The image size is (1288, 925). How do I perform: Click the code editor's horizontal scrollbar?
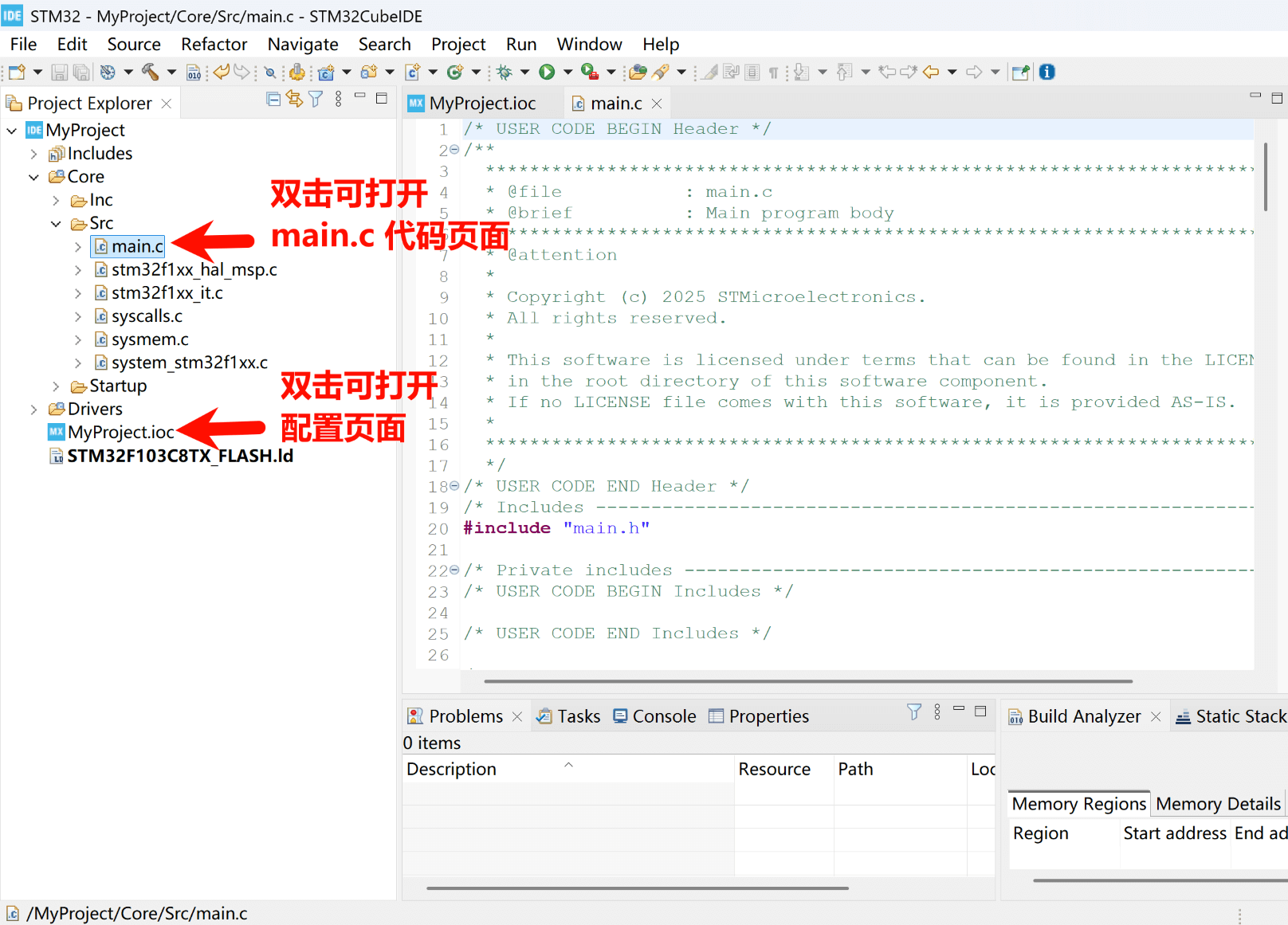(807, 681)
